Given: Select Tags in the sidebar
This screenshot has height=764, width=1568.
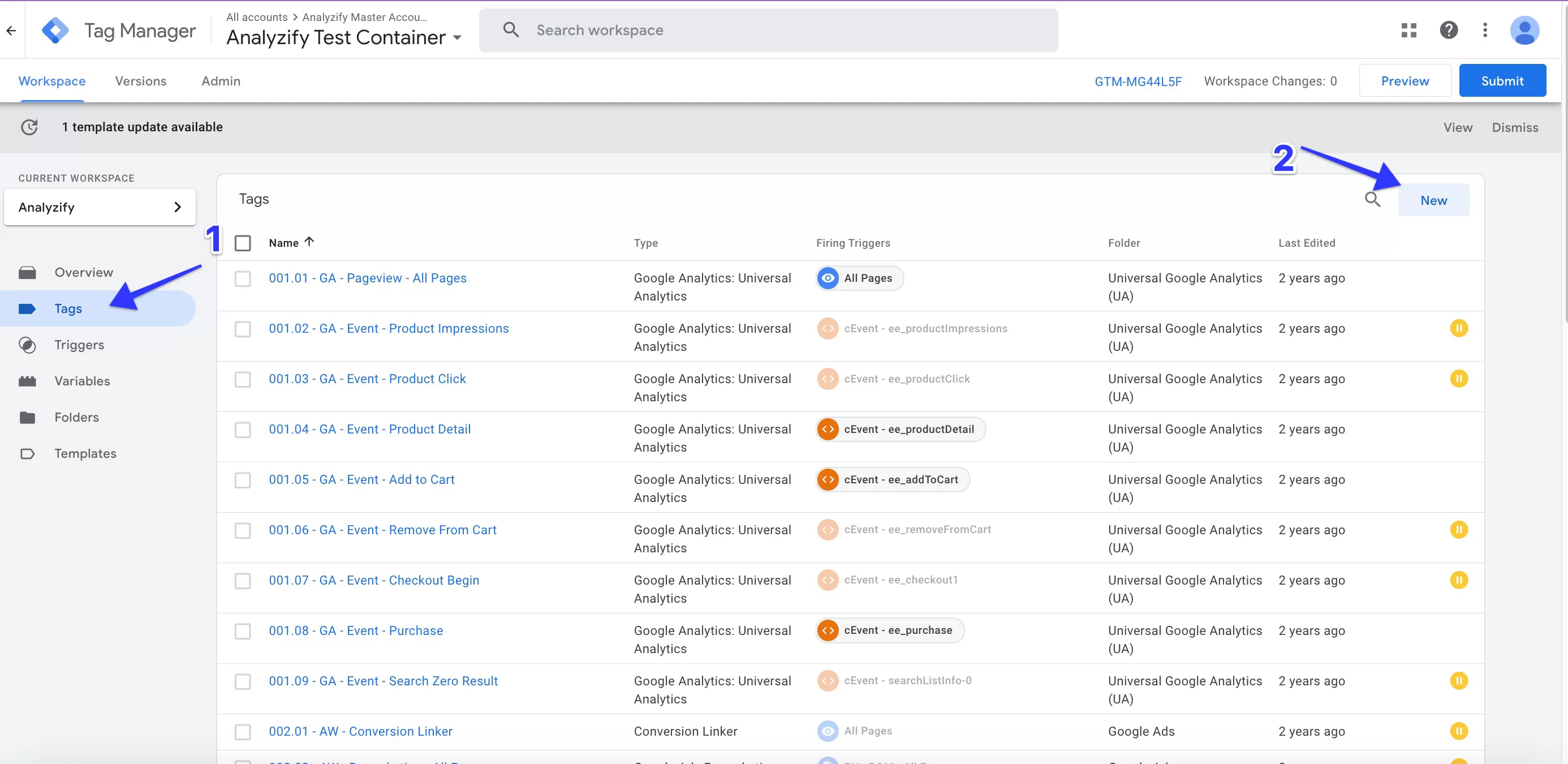Looking at the screenshot, I should click(x=97, y=308).
